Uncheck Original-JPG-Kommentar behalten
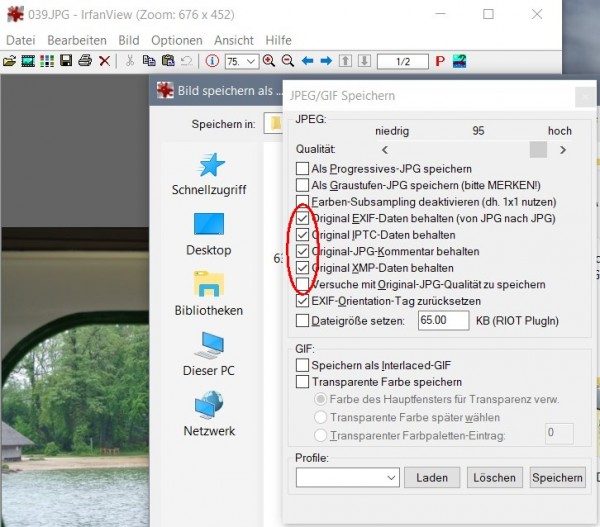600x527 pixels. coord(302,251)
